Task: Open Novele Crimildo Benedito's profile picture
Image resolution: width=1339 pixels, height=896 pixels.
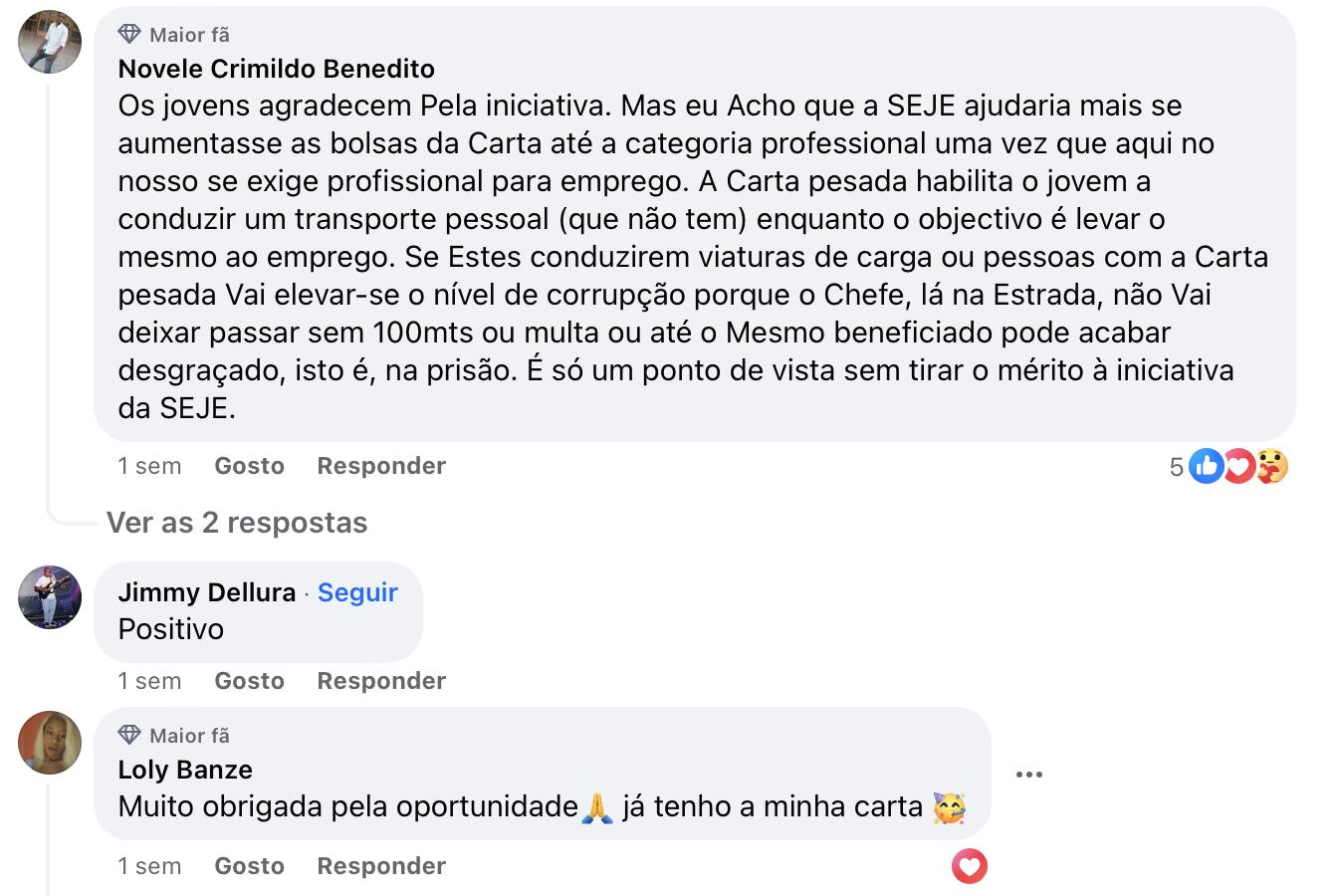Action: coord(50,42)
